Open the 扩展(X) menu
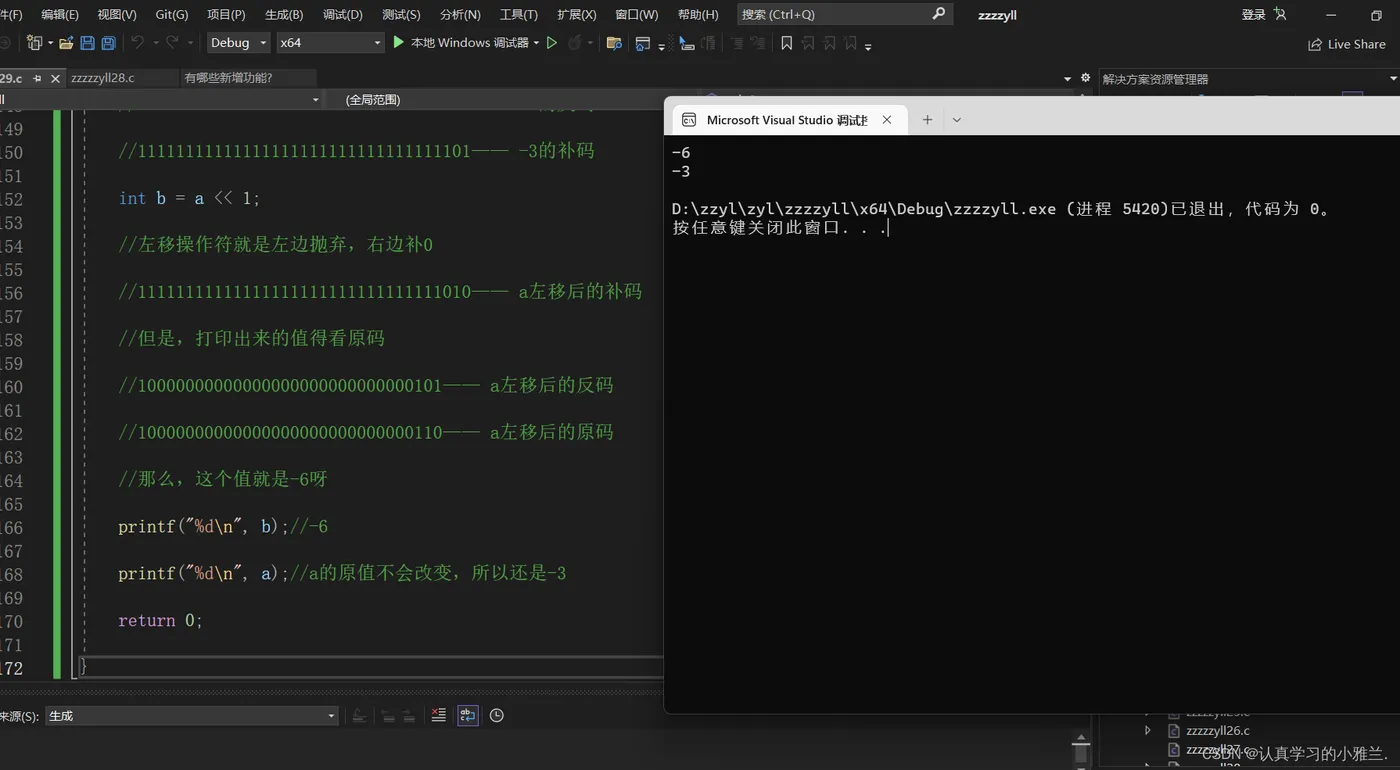The height and width of the screenshot is (770, 1400). 577,14
